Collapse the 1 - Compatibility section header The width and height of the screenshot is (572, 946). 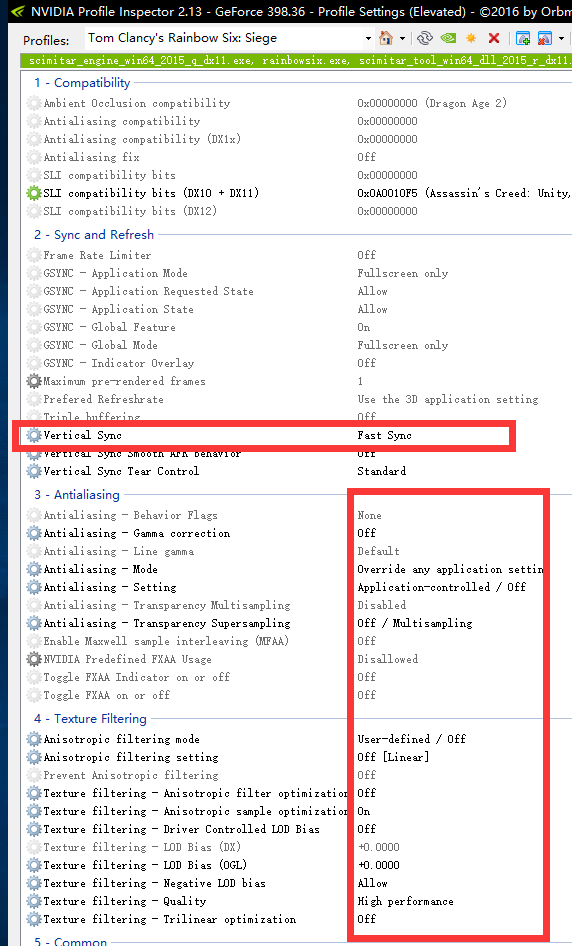(x=82, y=83)
